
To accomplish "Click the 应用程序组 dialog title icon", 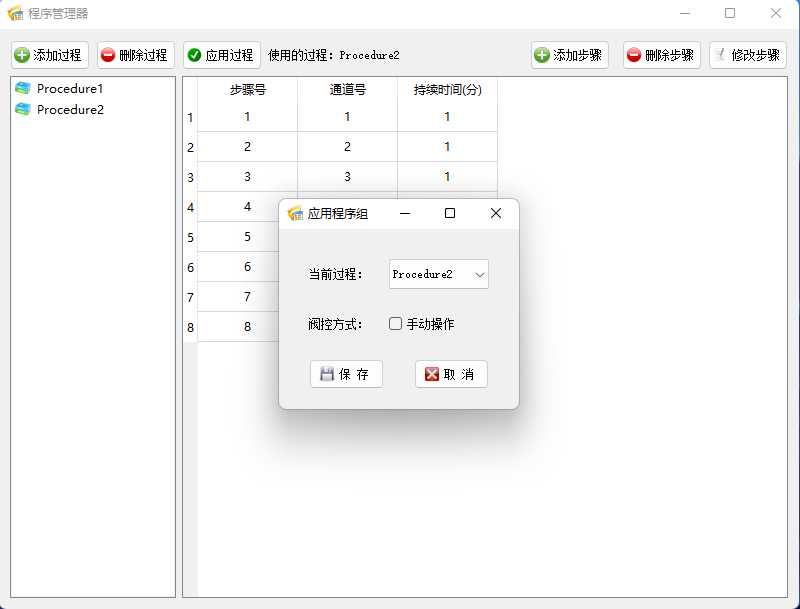I will tap(295, 213).
